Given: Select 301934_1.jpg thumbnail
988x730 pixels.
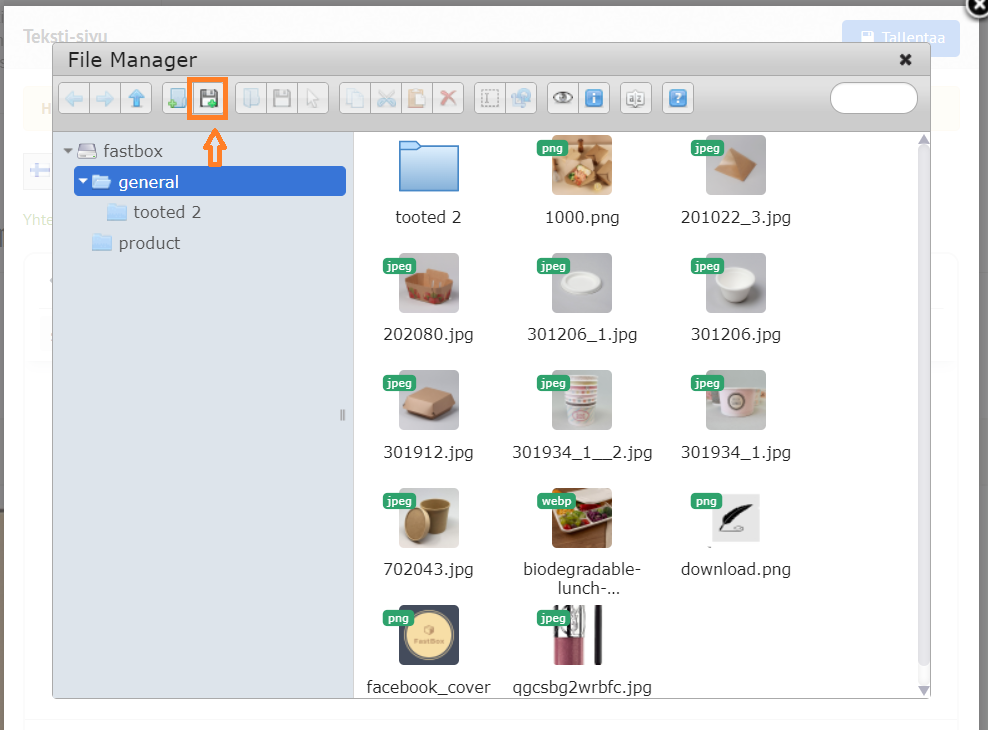Looking at the screenshot, I should pyautogui.click(x=735, y=400).
